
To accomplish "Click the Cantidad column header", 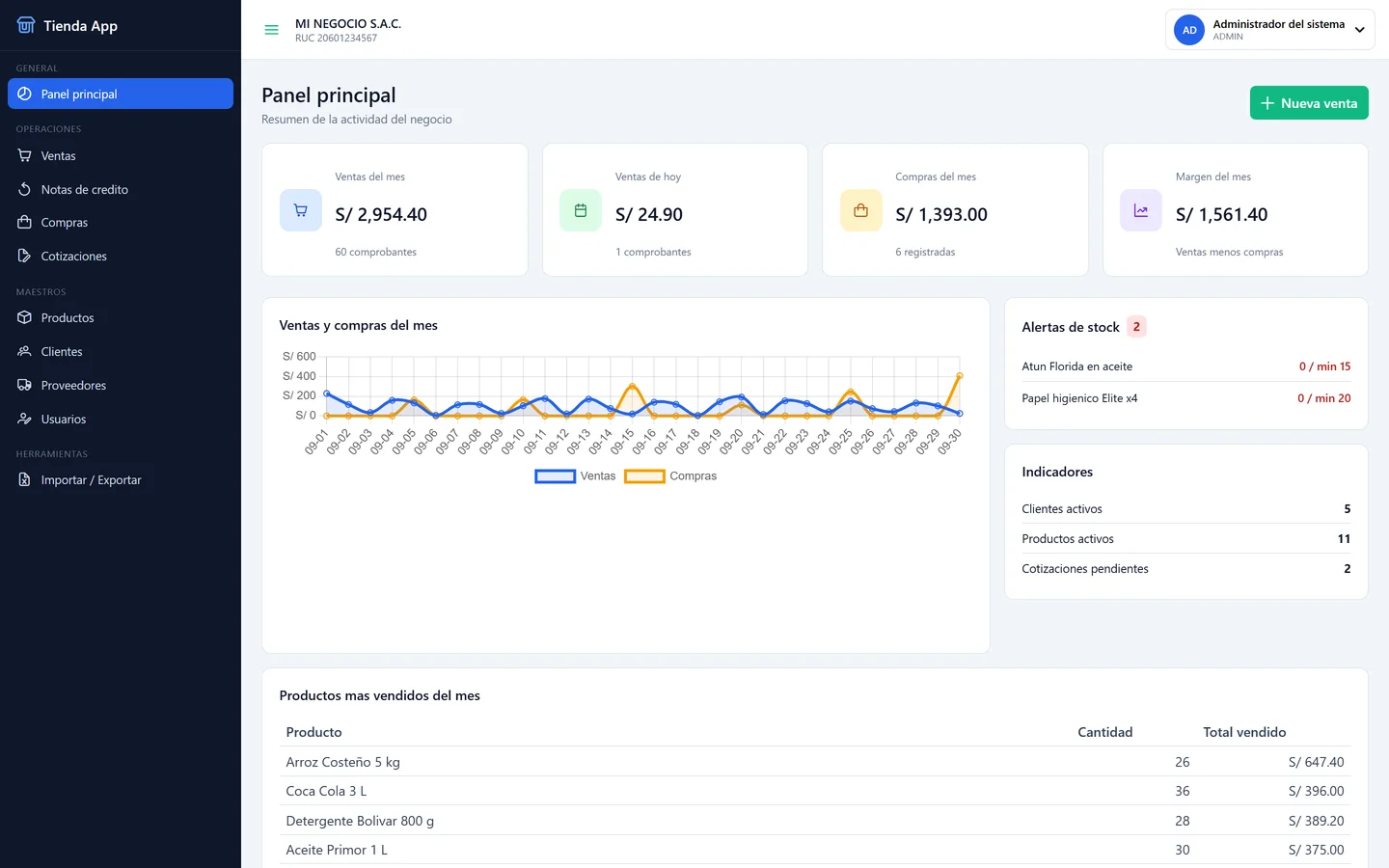I will (x=1105, y=732).
